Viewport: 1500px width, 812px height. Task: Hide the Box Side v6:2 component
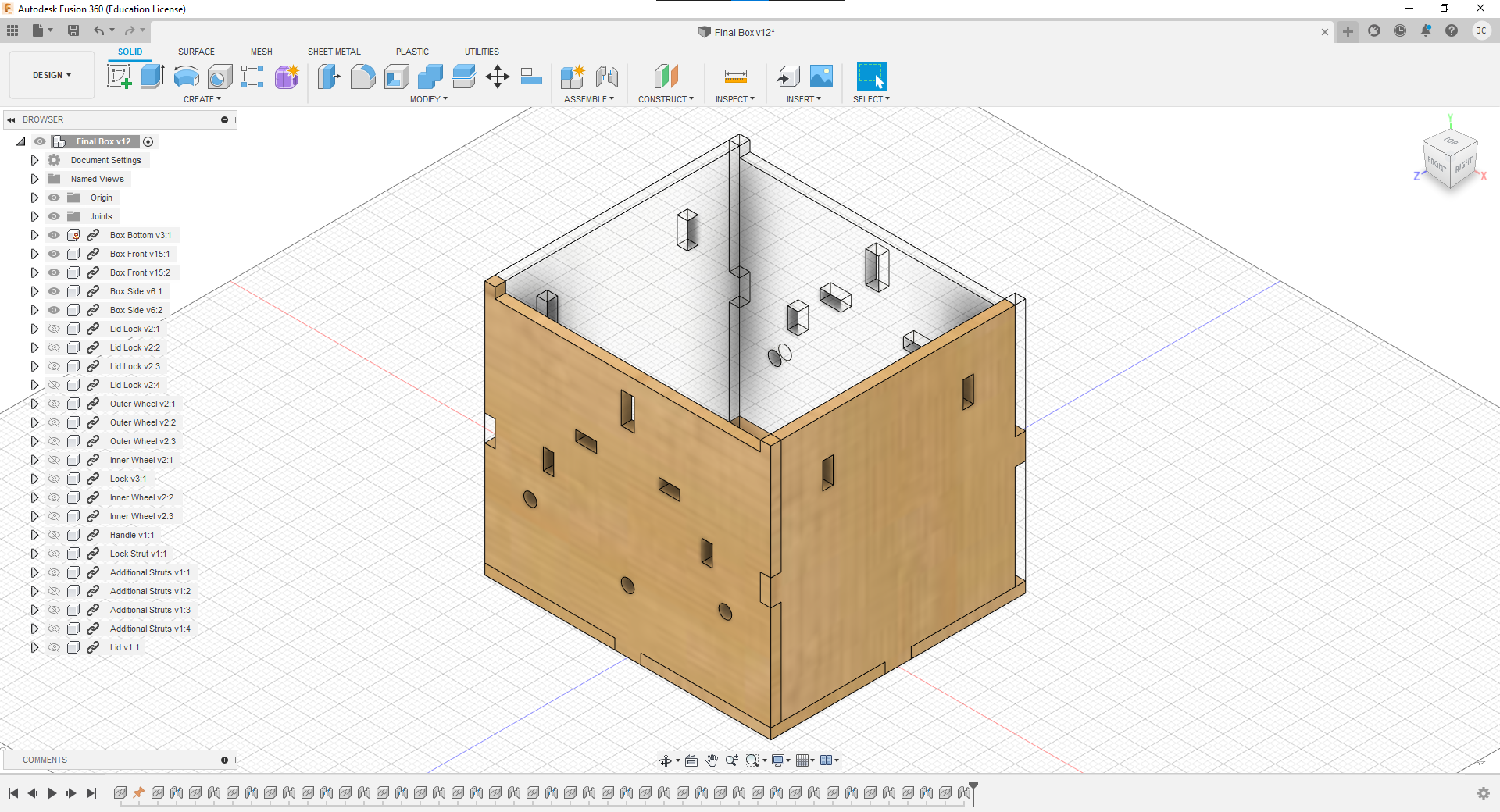(x=54, y=310)
